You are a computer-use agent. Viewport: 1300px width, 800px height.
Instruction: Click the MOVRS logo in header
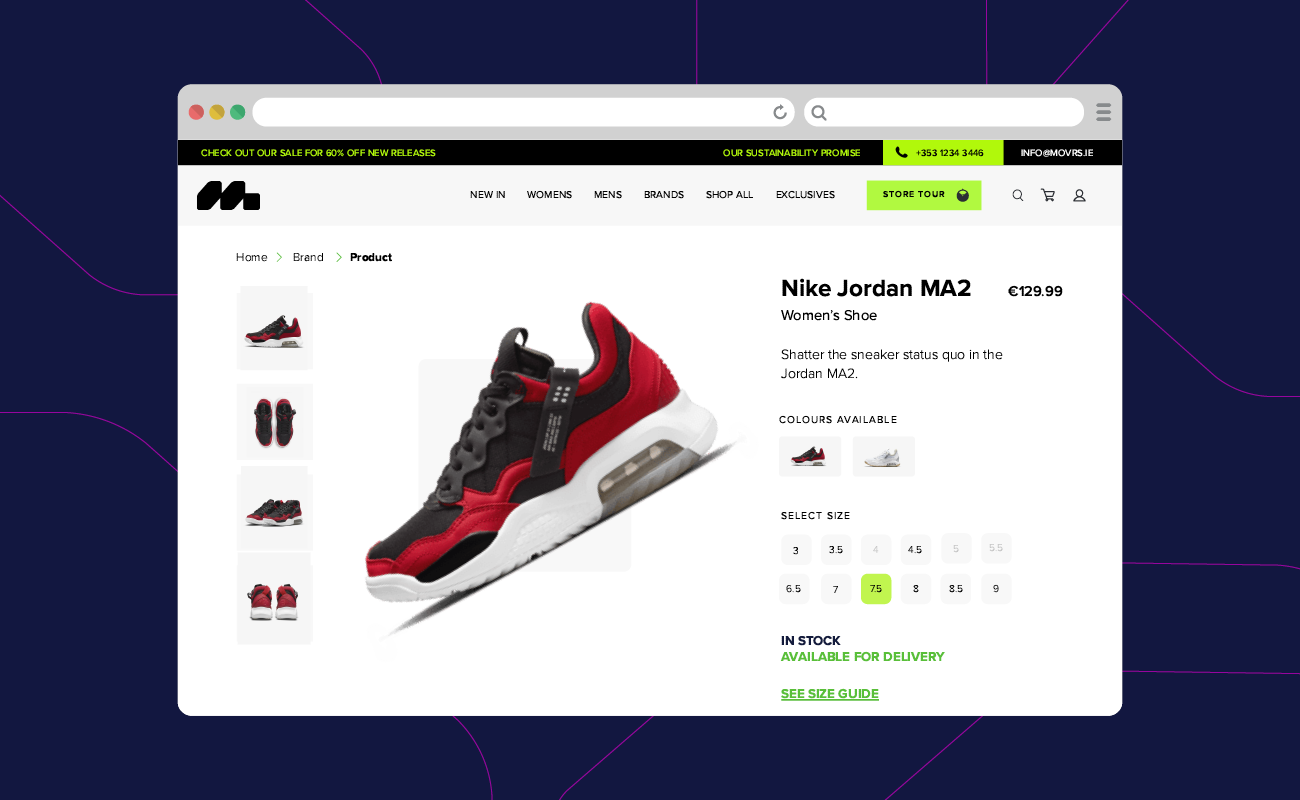coord(228,195)
